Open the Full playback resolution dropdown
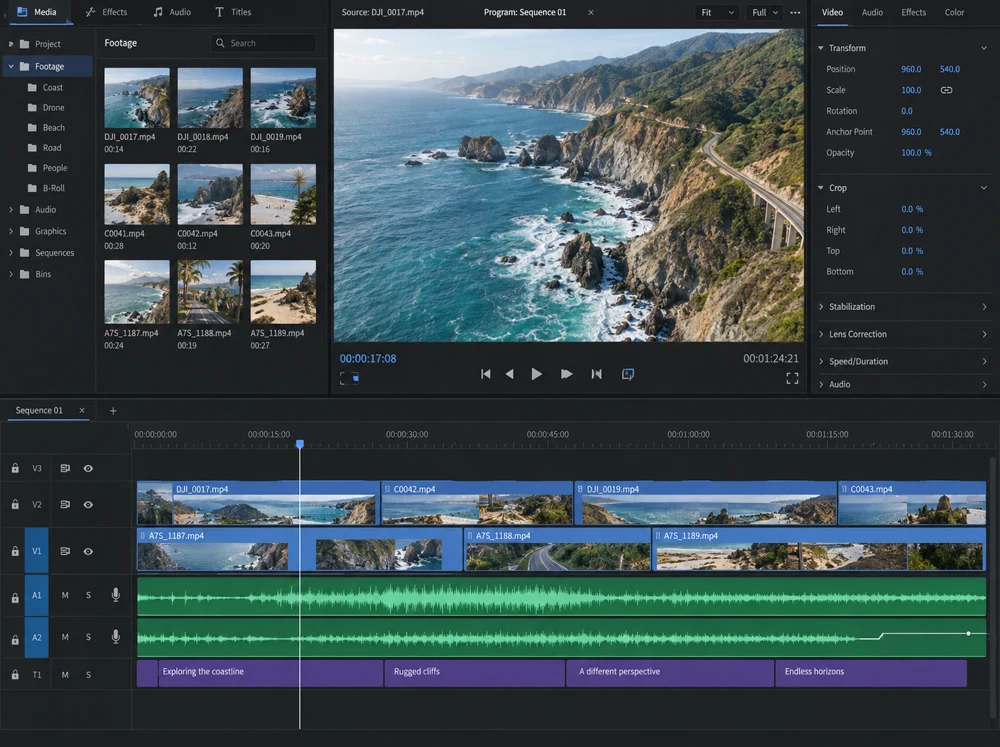The height and width of the screenshot is (747, 1000). pos(765,12)
